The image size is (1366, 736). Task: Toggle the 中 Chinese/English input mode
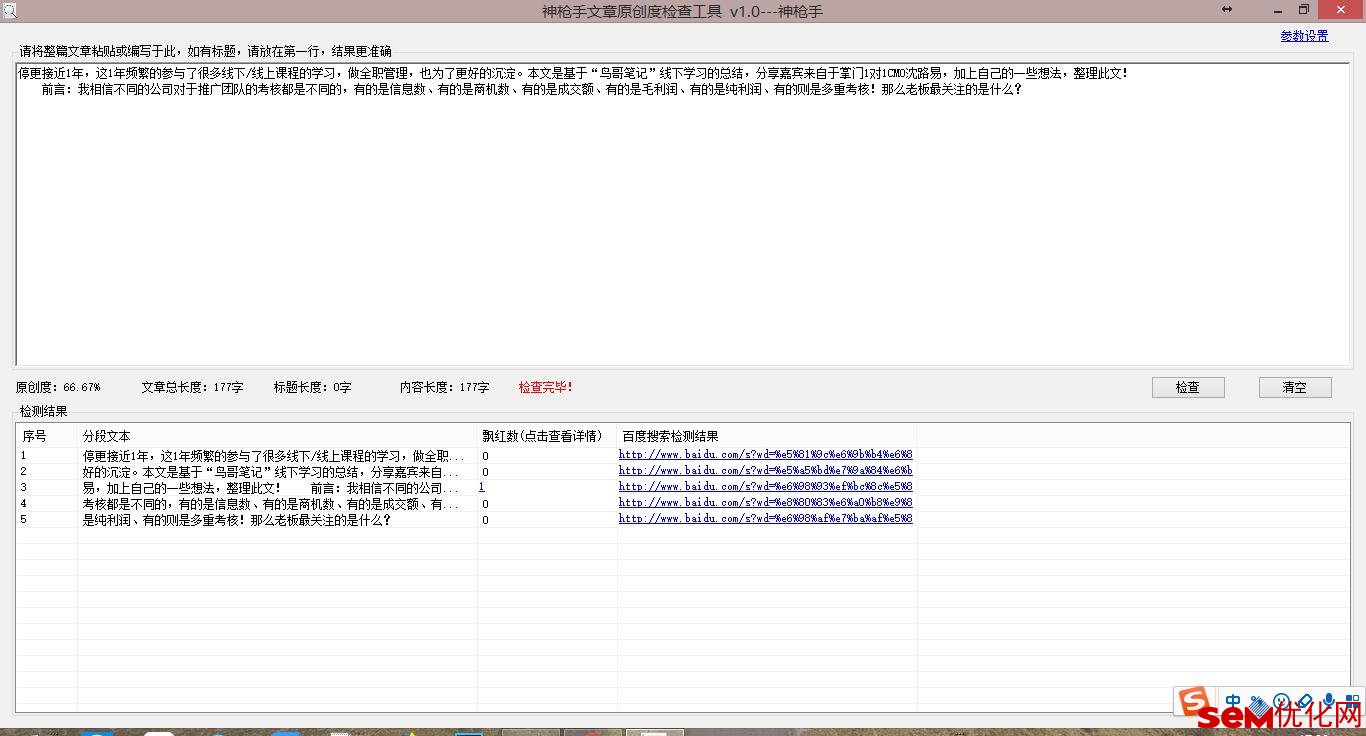pyautogui.click(x=1233, y=702)
